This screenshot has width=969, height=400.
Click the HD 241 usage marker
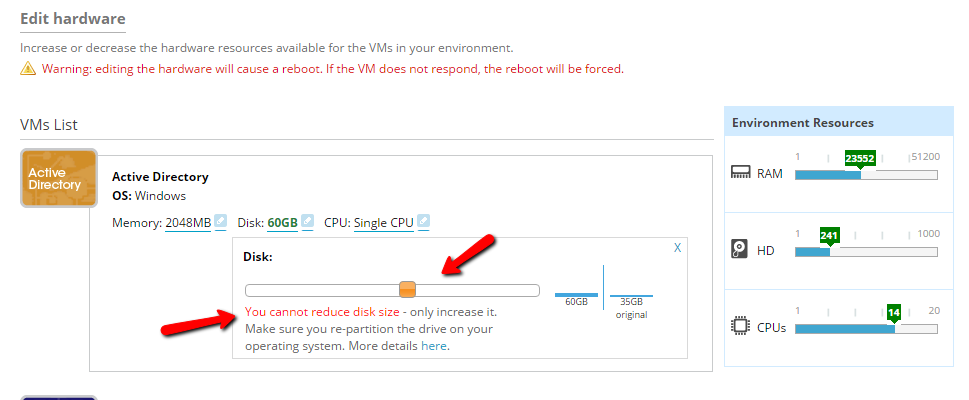tap(829, 236)
